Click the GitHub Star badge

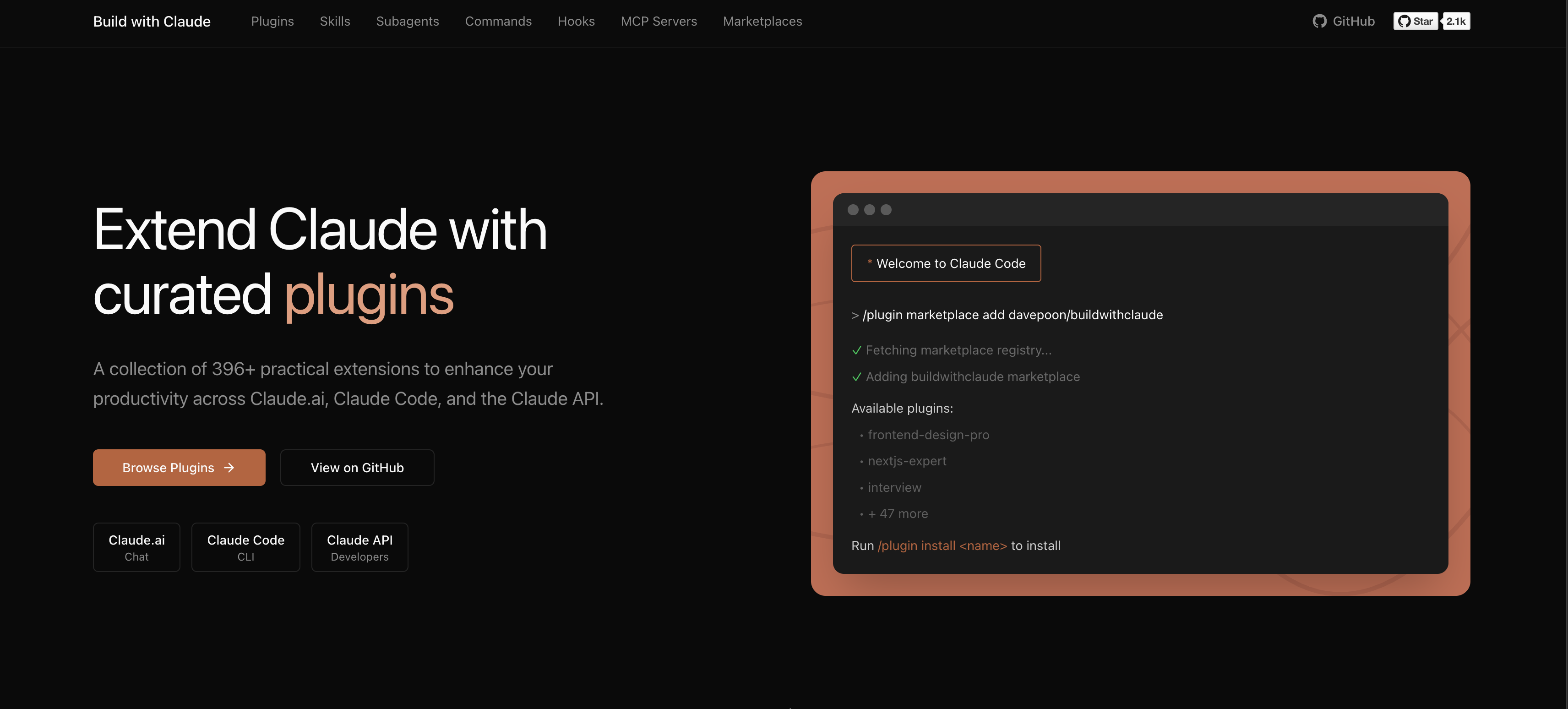pyautogui.click(x=1415, y=21)
